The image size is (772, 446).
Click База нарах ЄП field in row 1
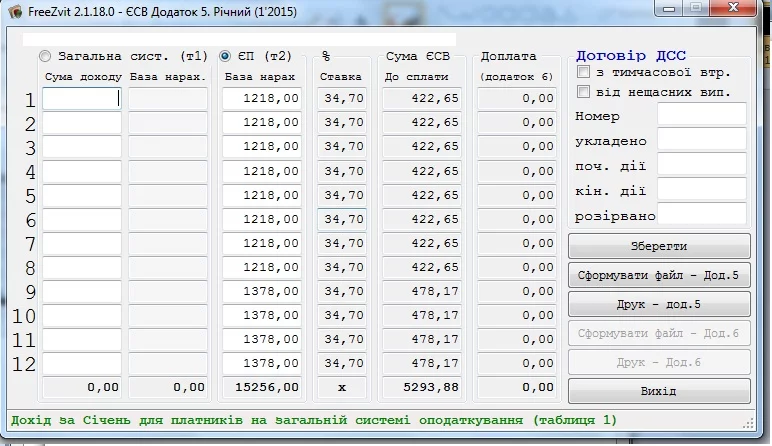pyautogui.click(x=262, y=98)
